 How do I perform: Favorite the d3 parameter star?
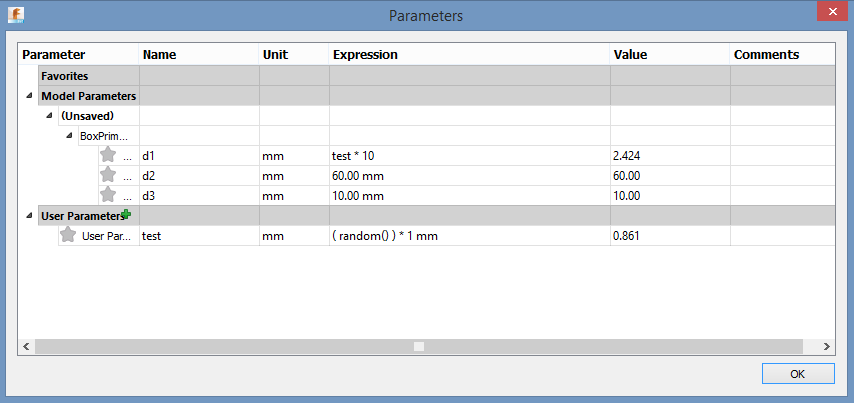[x=108, y=194]
